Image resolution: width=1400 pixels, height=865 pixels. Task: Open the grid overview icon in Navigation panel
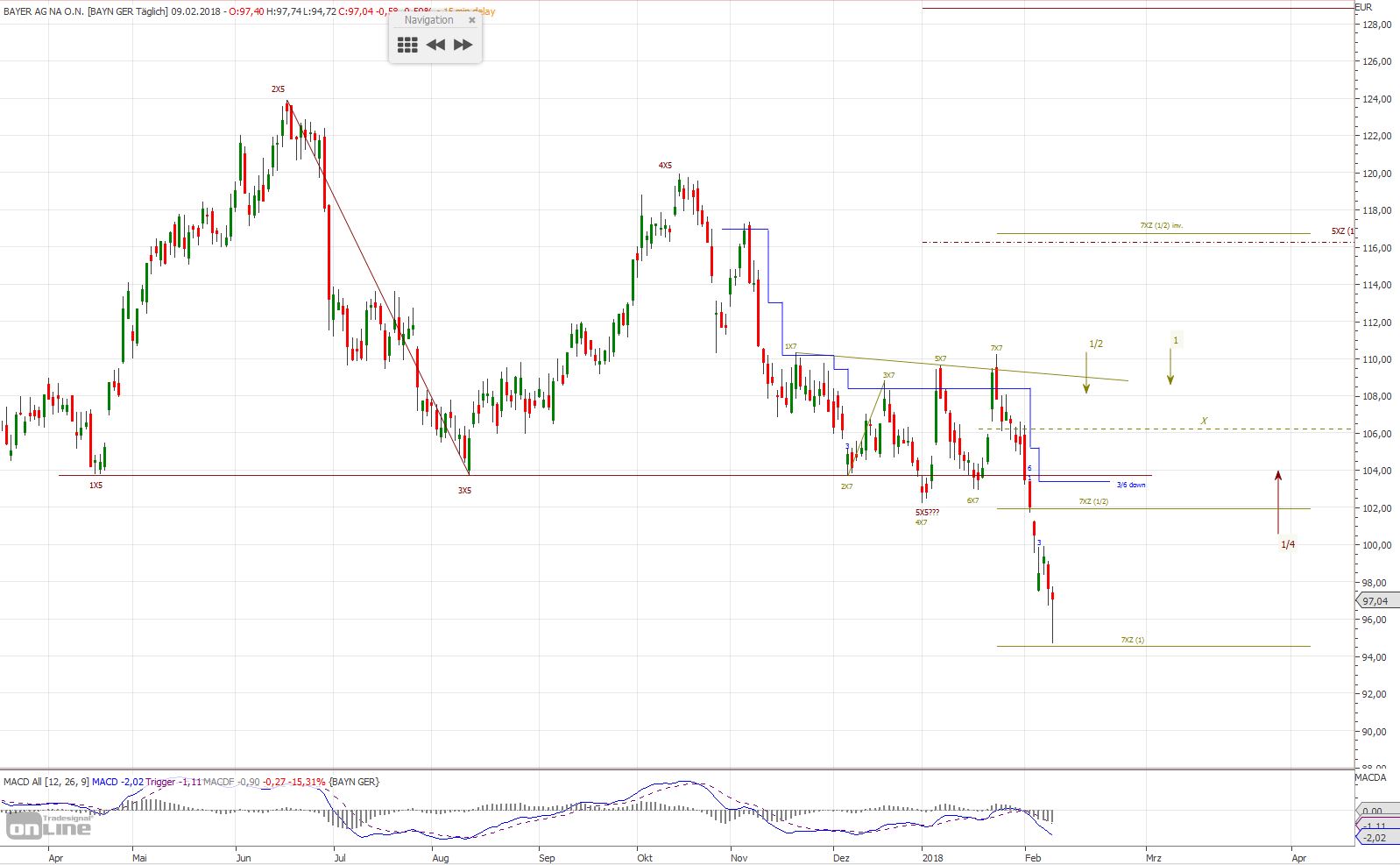tap(407, 45)
